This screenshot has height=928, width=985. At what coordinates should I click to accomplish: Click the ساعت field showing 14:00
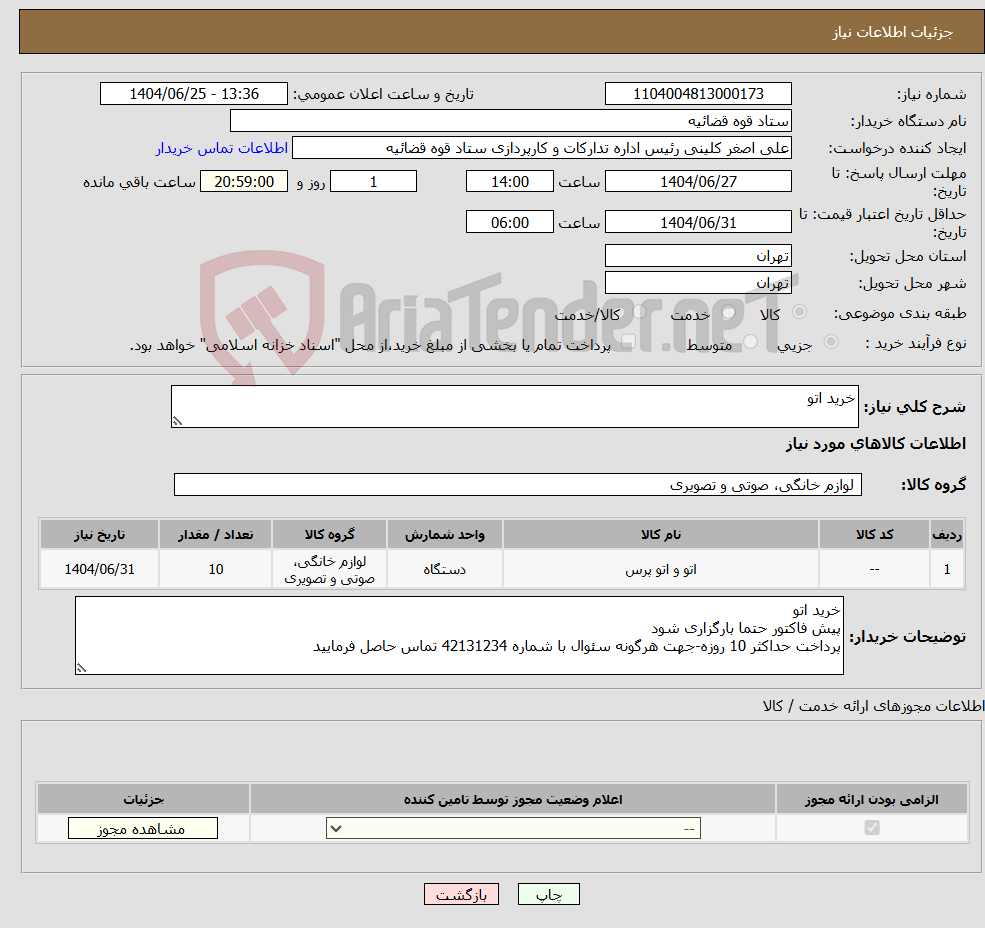tap(510, 181)
